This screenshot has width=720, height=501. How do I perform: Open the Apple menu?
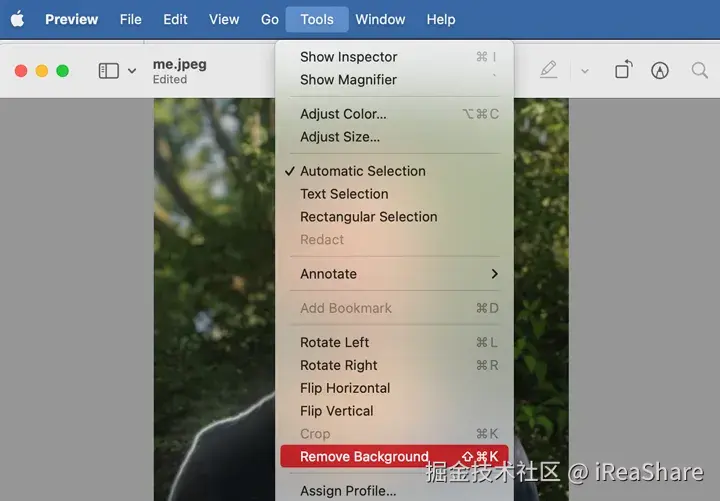17,19
